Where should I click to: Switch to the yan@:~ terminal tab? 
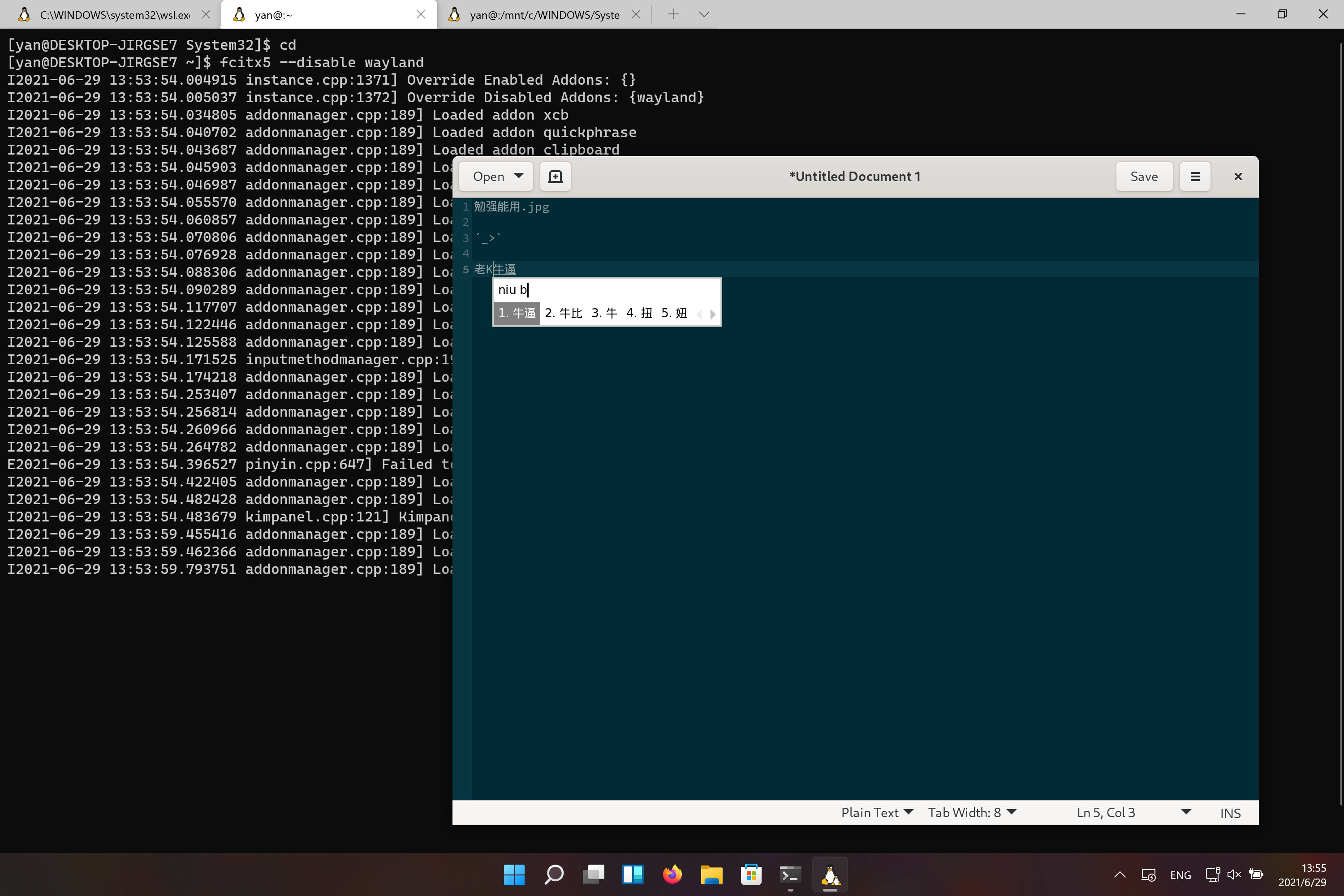(328, 15)
